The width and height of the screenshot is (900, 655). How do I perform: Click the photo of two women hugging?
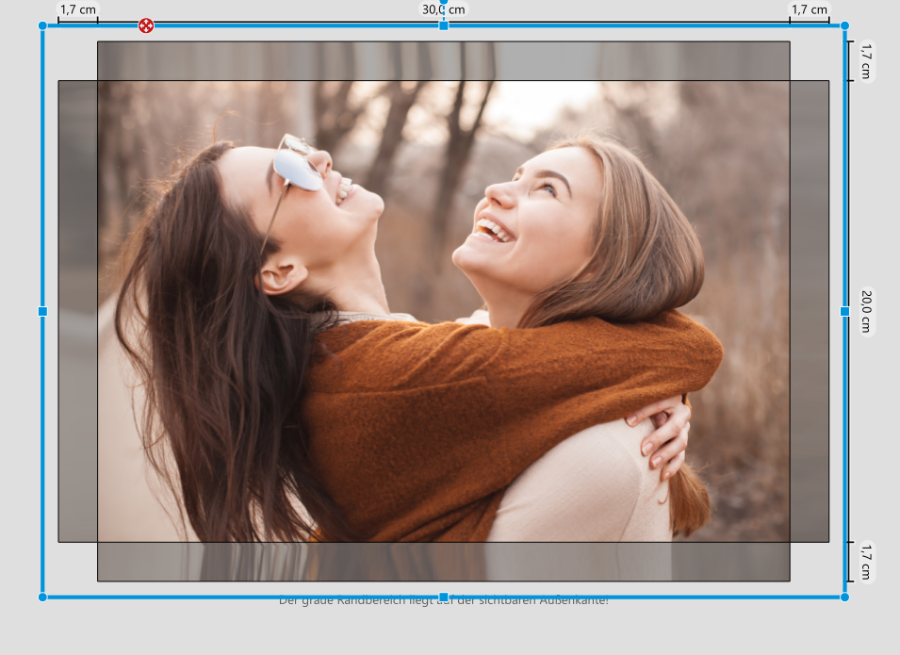(443, 311)
